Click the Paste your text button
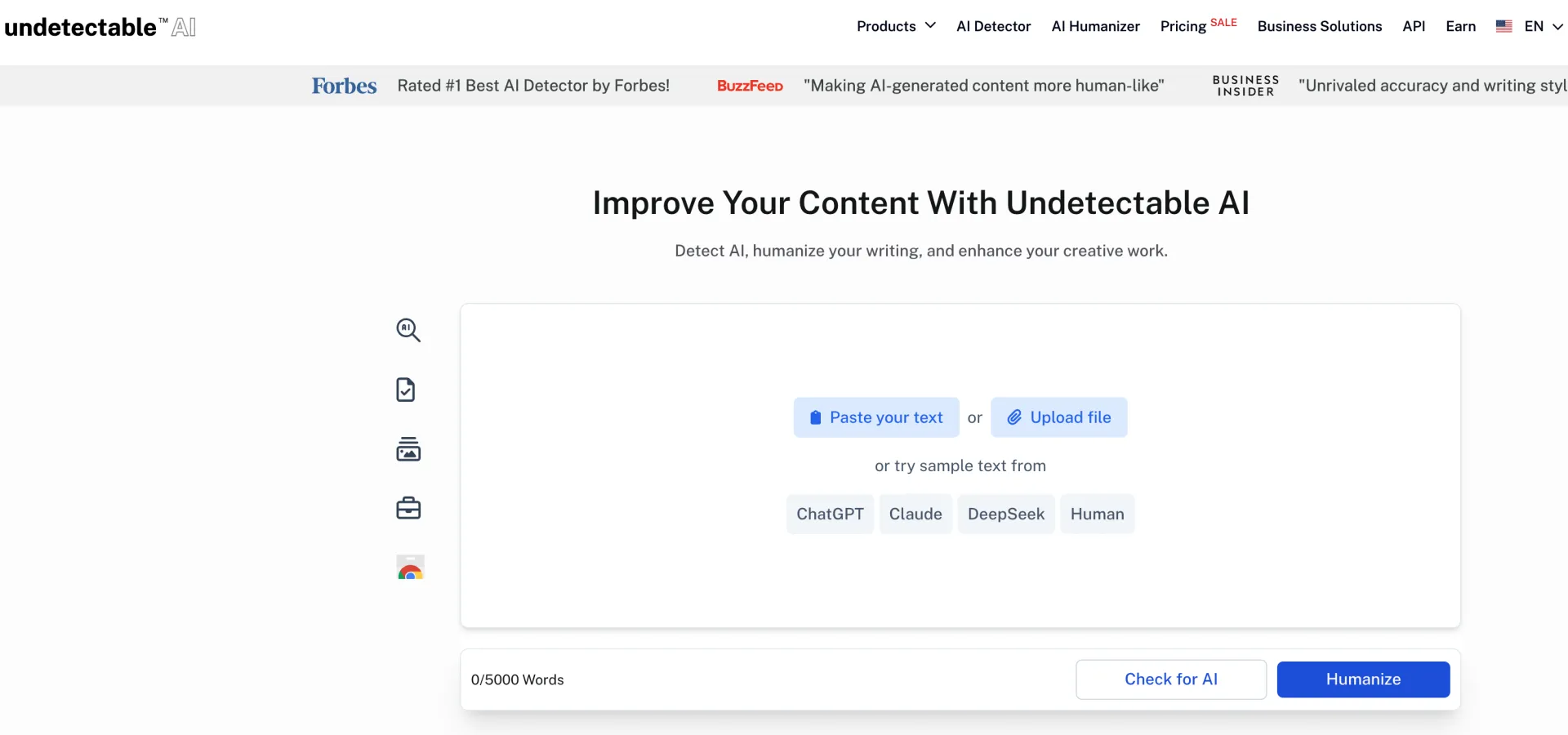 (x=875, y=417)
